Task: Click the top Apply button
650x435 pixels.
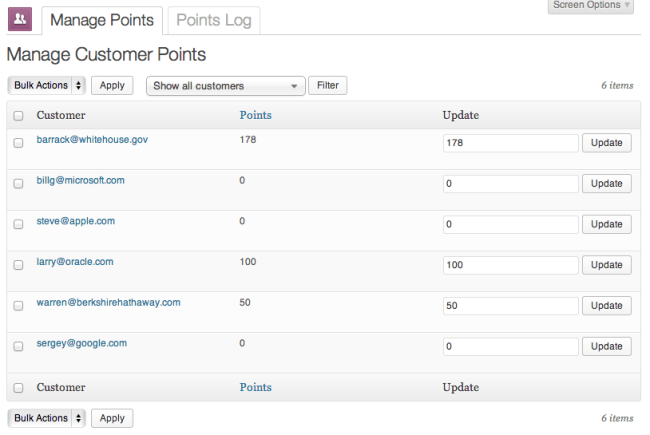Action: [x=112, y=86]
